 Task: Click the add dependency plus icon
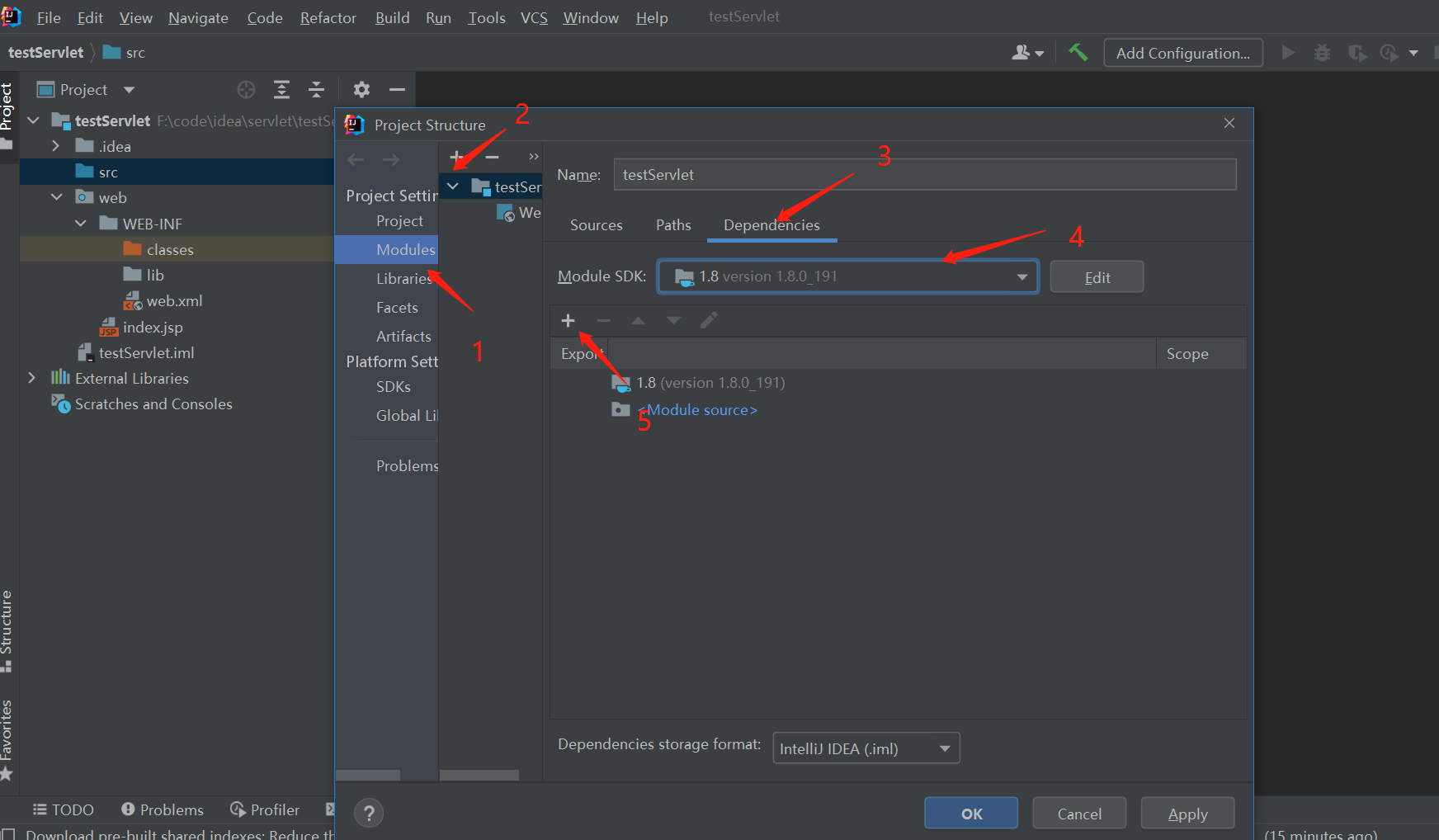pyautogui.click(x=568, y=320)
